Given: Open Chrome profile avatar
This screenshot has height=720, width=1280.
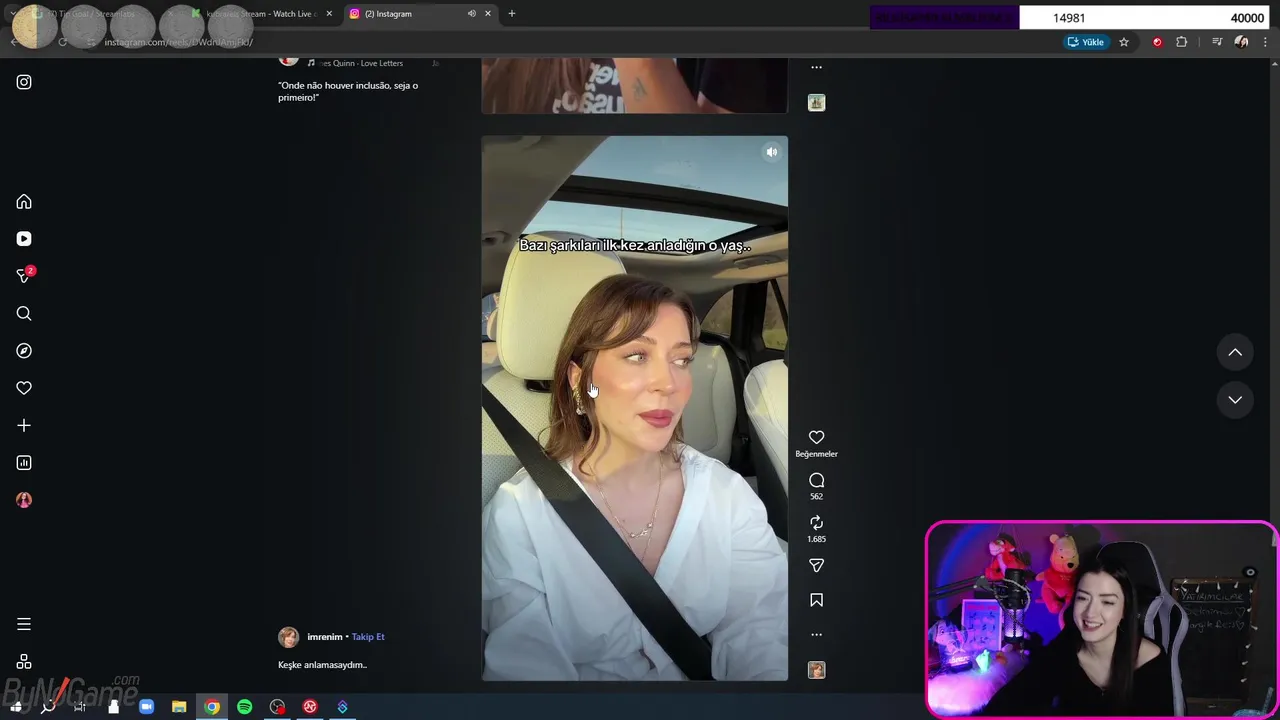Looking at the screenshot, I should [x=1241, y=42].
